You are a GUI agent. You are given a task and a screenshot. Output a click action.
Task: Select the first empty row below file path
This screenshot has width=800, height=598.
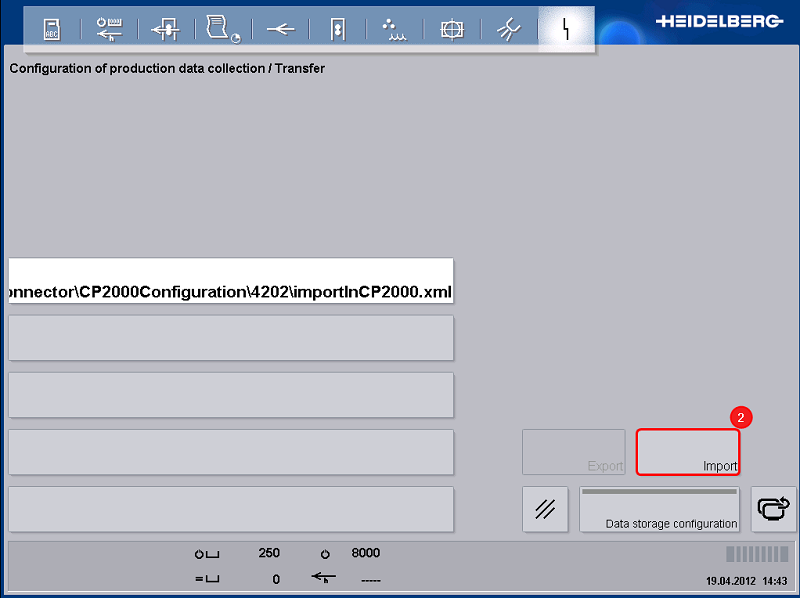pos(231,338)
